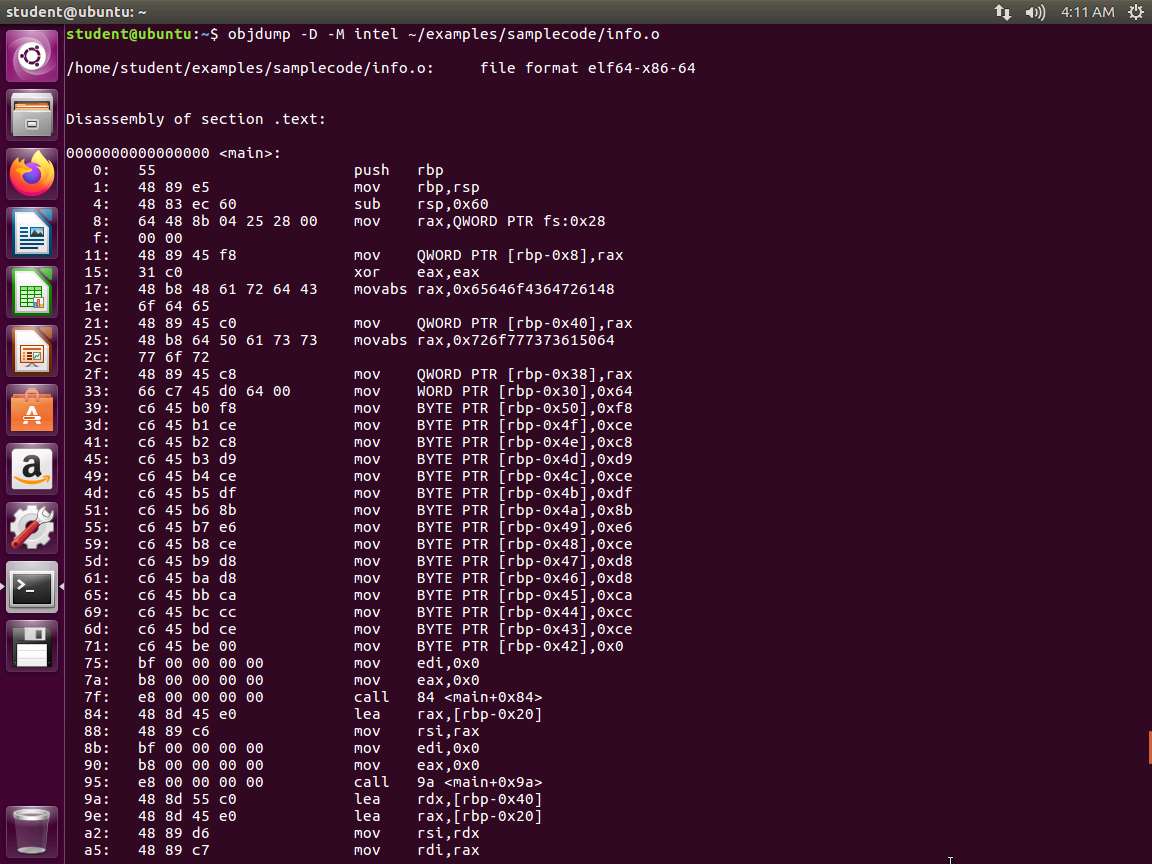This screenshot has height=864, width=1152.
Task: Open the network connections indicator menu
Action: tap(1003, 12)
